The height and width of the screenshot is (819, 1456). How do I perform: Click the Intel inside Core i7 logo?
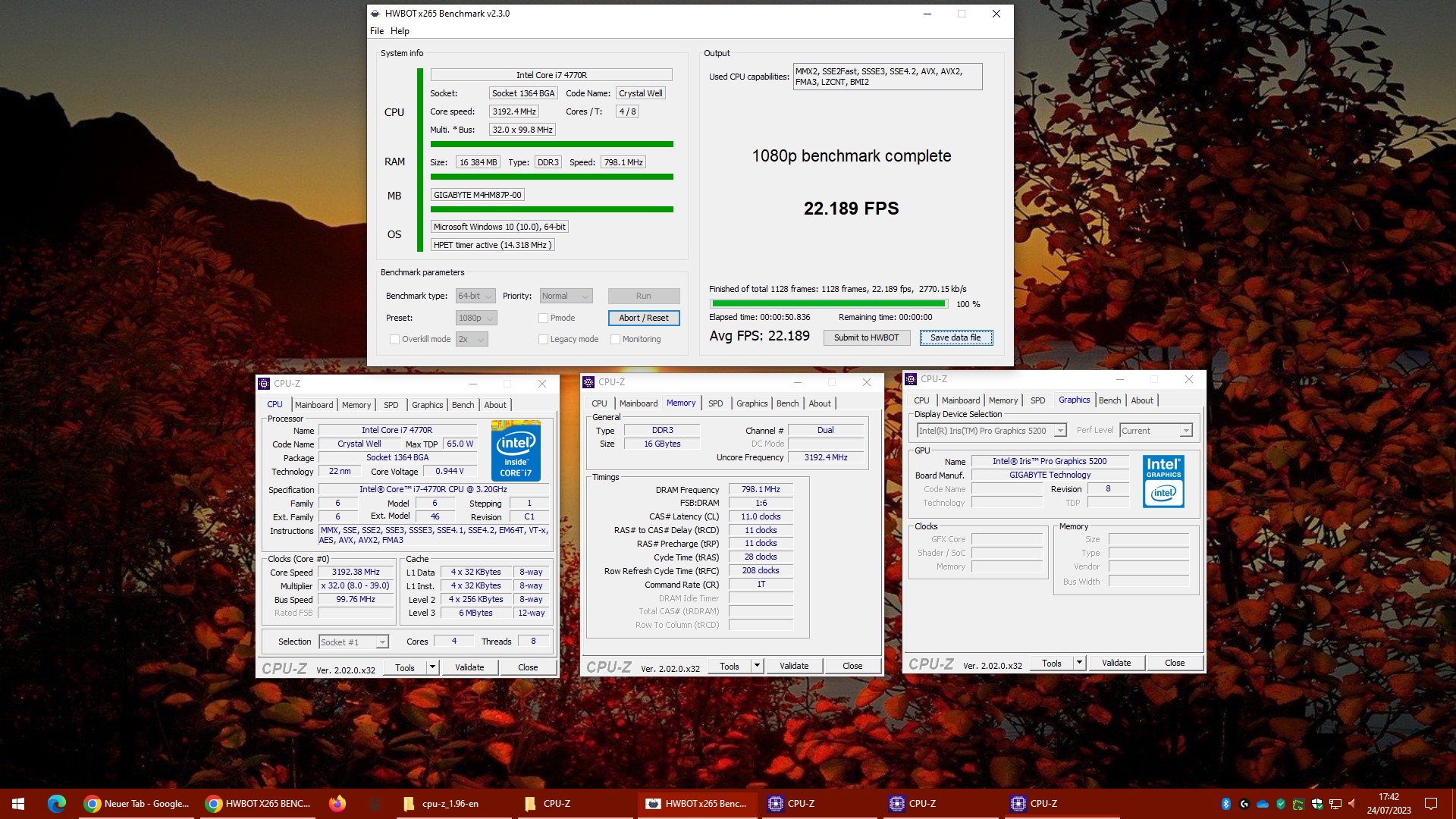(x=516, y=450)
